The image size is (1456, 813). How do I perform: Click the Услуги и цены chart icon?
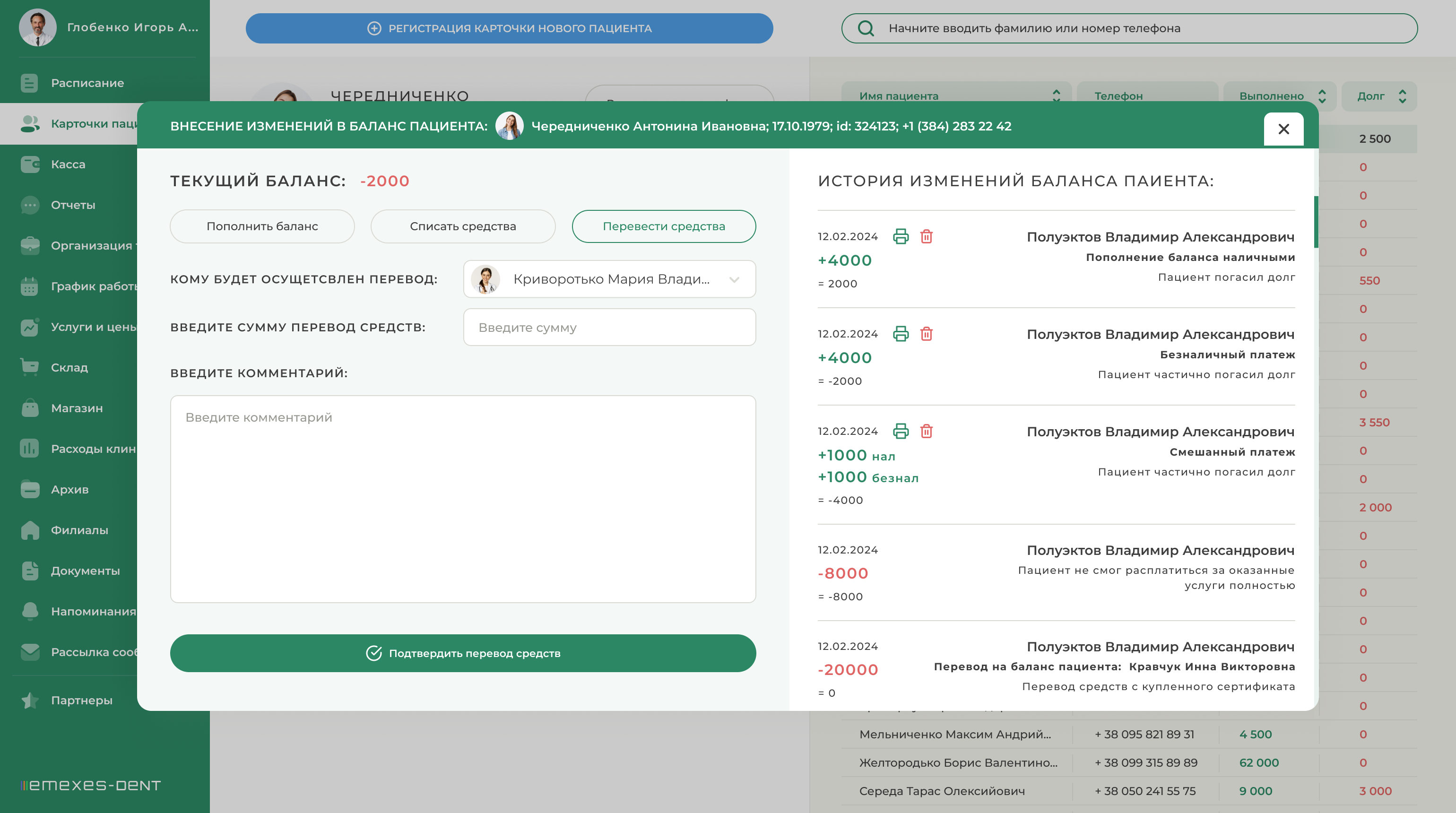tap(29, 327)
